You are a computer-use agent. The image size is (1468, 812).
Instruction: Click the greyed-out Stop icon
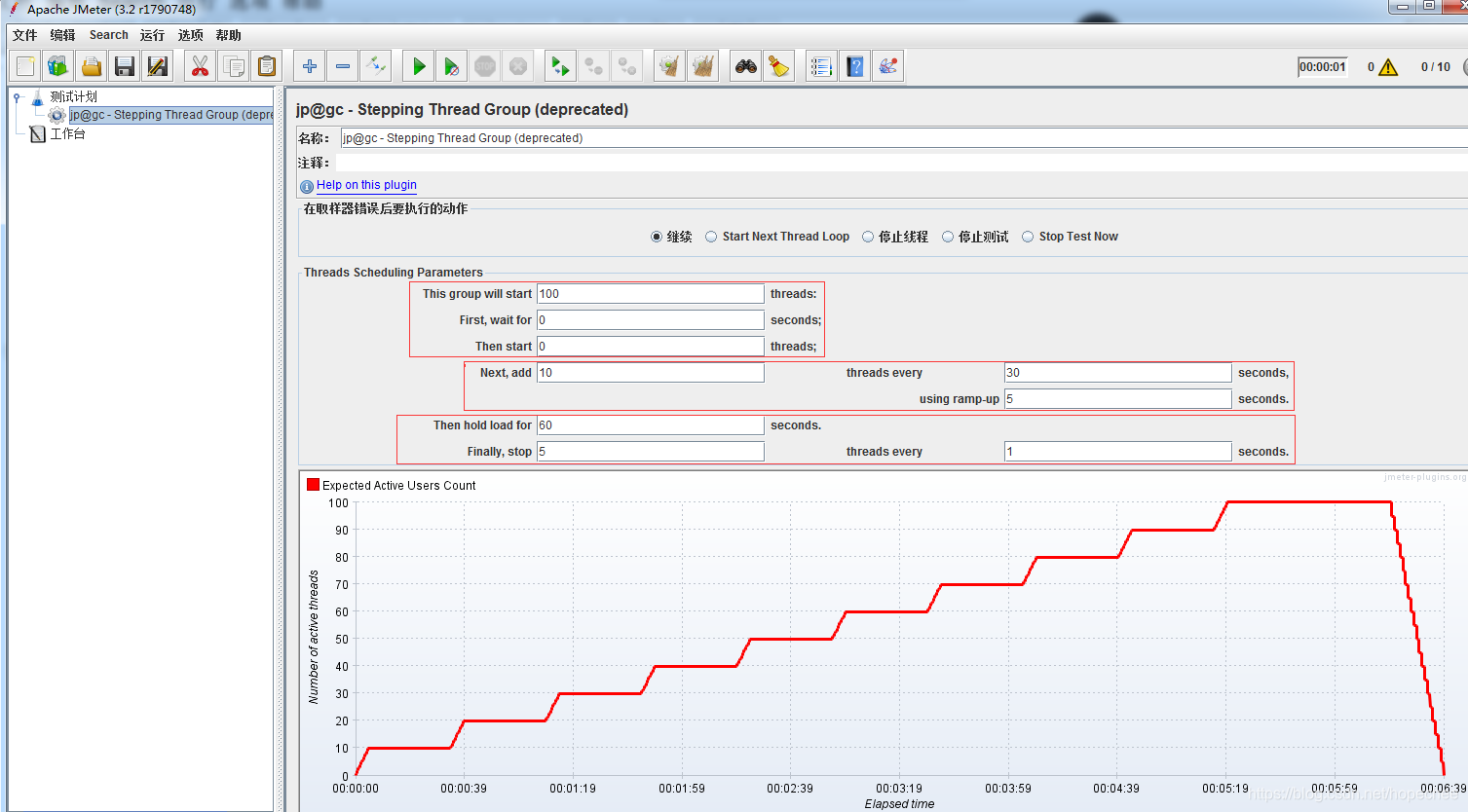[485, 66]
